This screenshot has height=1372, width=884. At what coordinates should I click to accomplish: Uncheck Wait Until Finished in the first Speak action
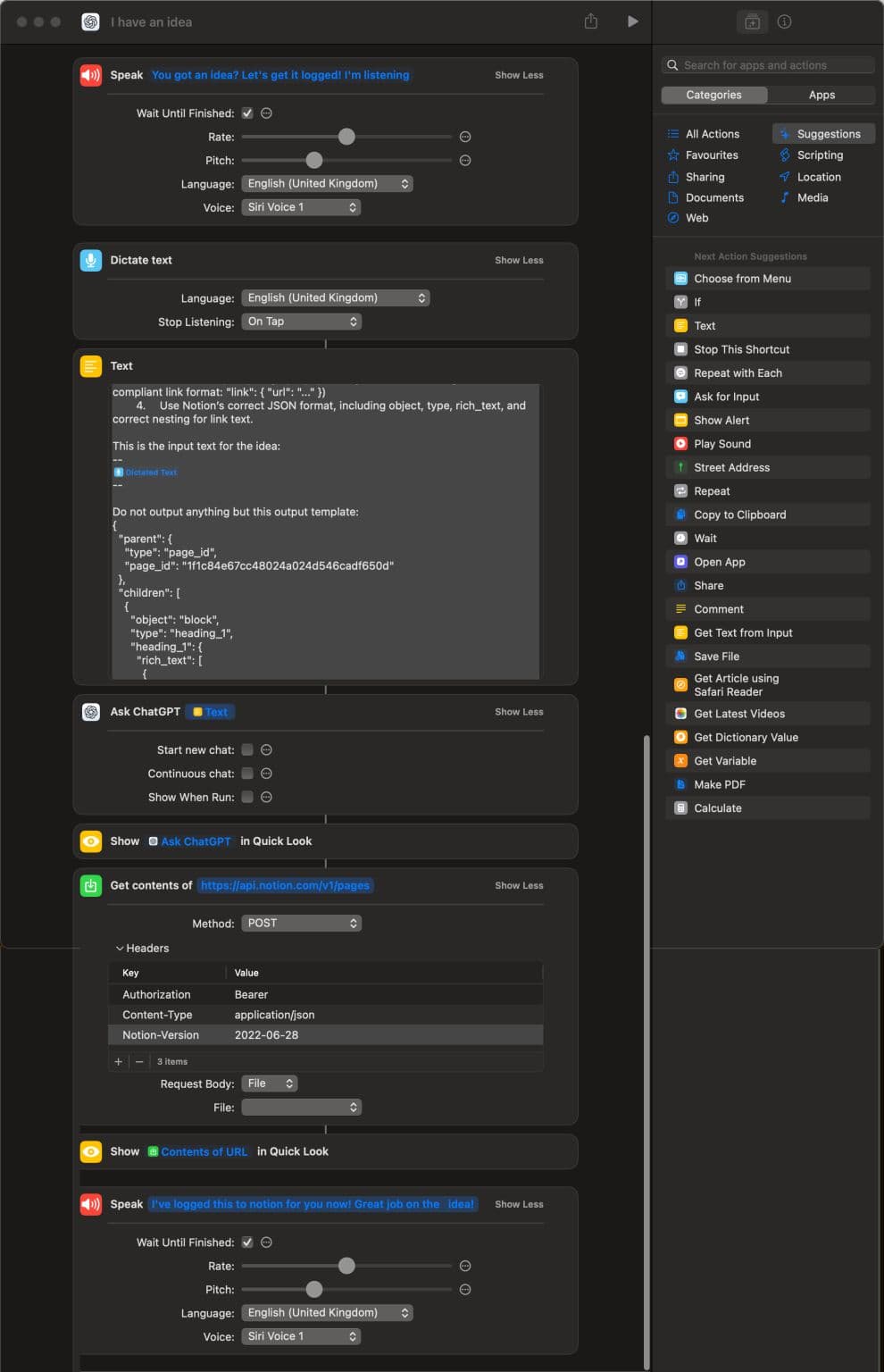point(246,113)
